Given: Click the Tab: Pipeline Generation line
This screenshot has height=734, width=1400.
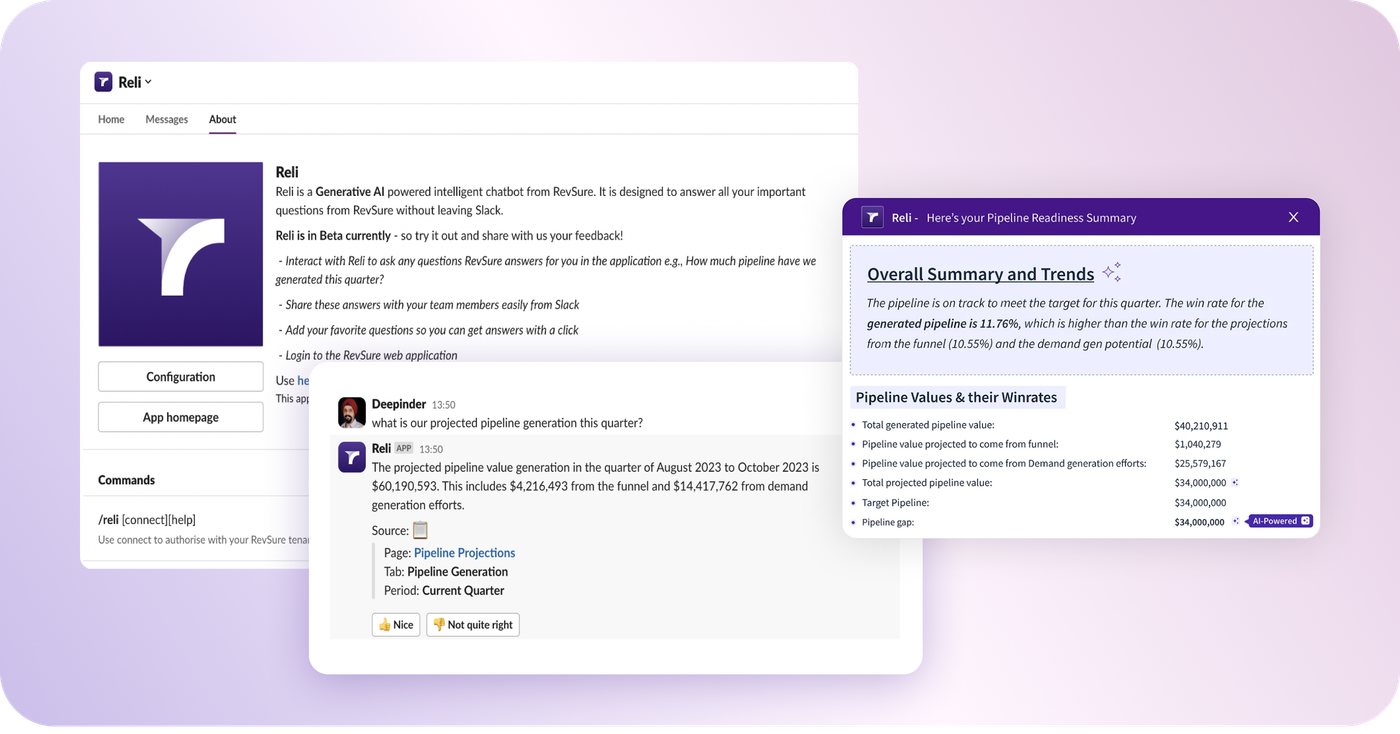Looking at the screenshot, I should point(446,571).
